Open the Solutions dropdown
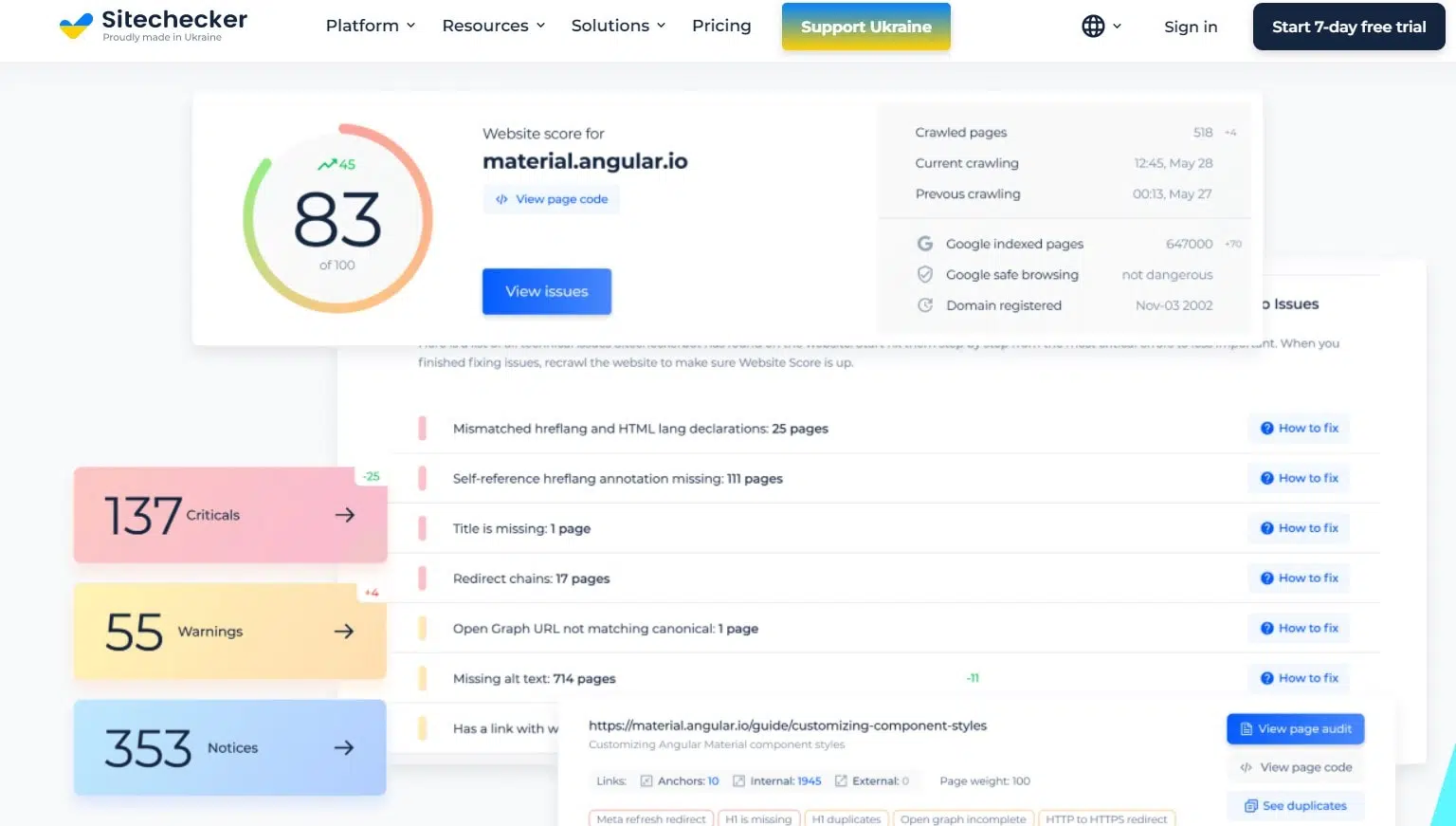Screen dimensions: 1456x826 tap(619, 26)
